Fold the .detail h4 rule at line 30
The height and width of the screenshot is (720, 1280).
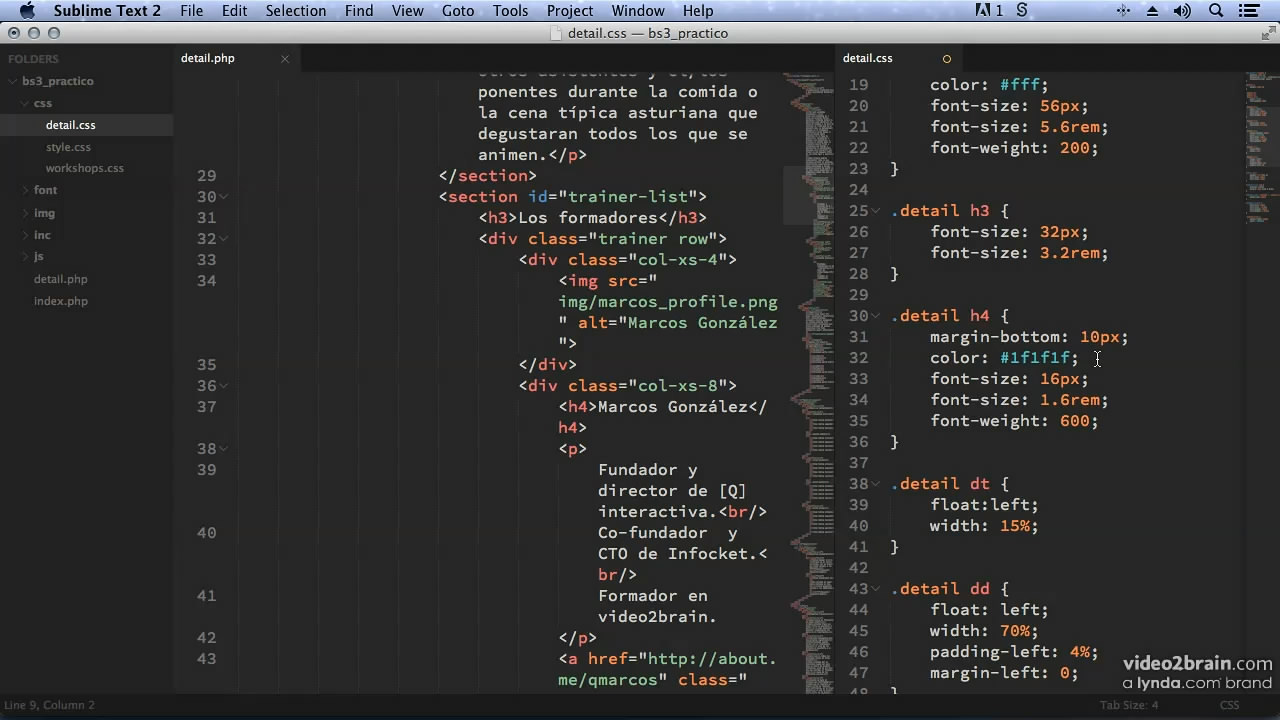point(877,316)
